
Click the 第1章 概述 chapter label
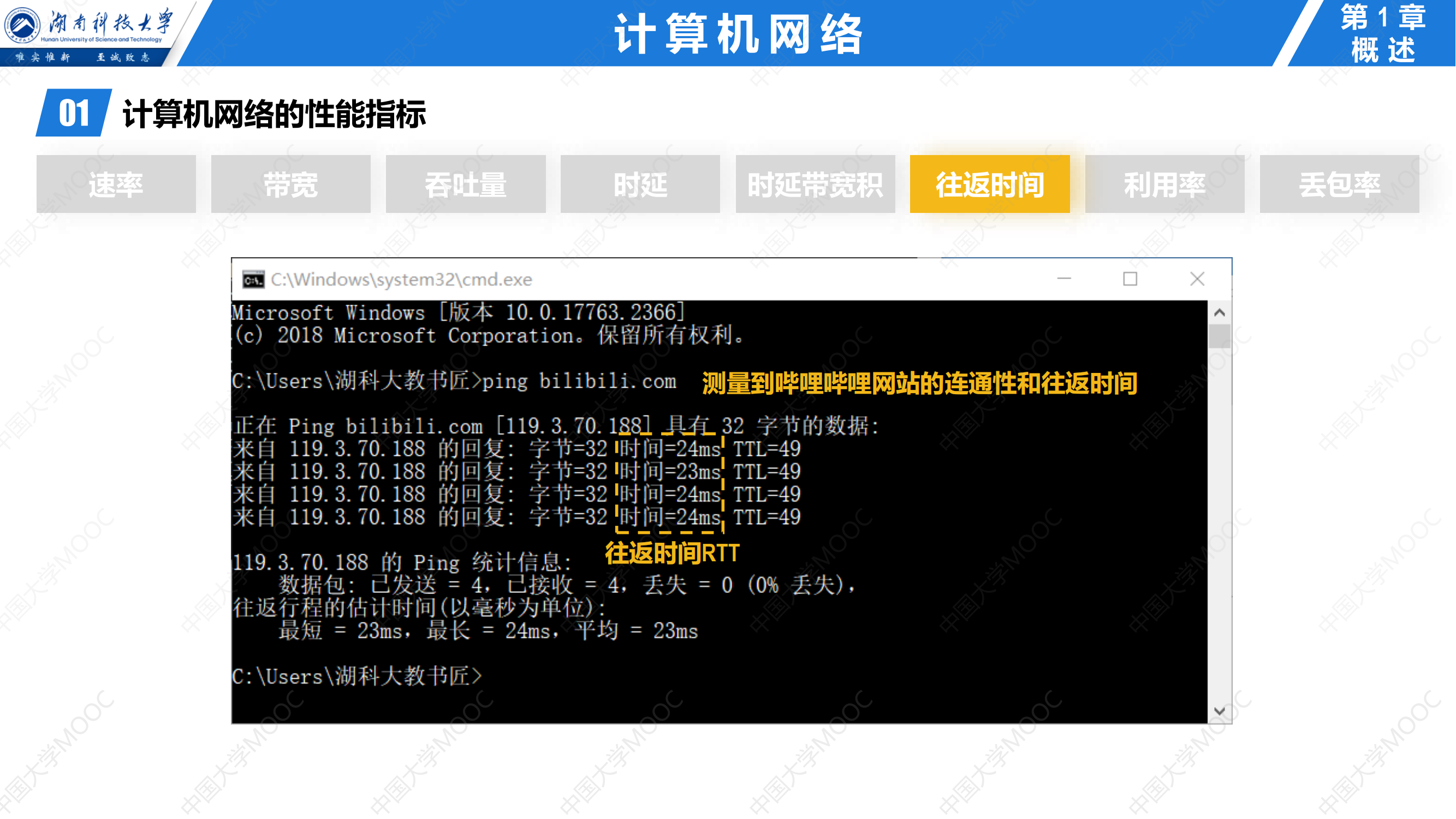pos(1383,33)
